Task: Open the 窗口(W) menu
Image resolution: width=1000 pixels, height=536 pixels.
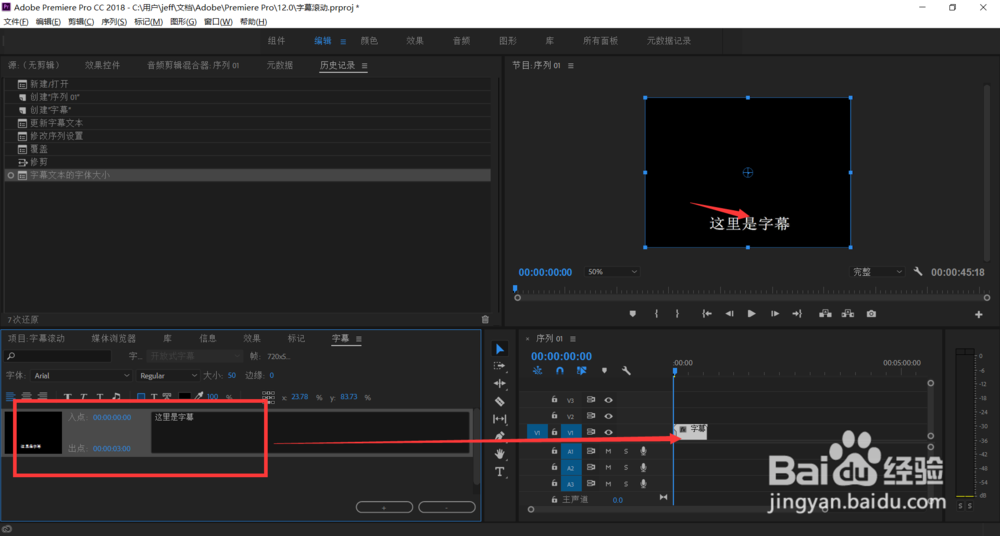Action: (x=218, y=22)
